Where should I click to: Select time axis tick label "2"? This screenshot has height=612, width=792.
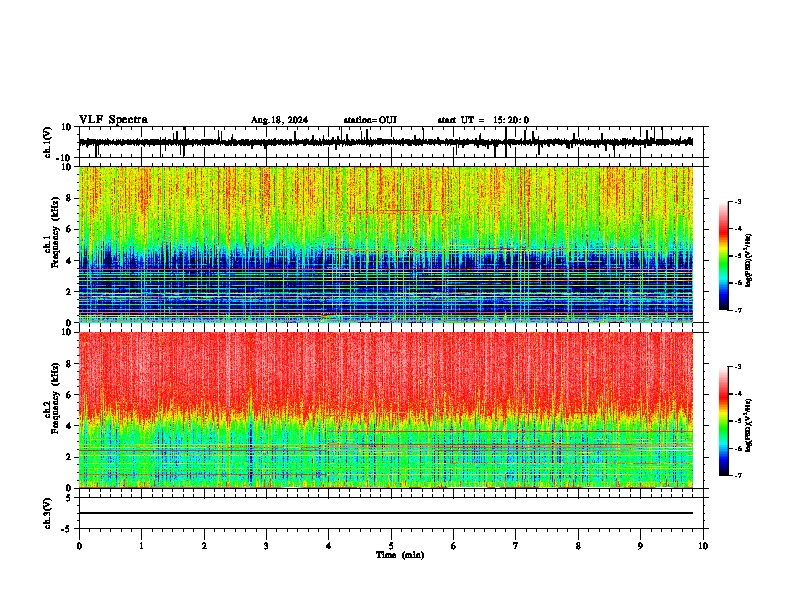(x=204, y=546)
